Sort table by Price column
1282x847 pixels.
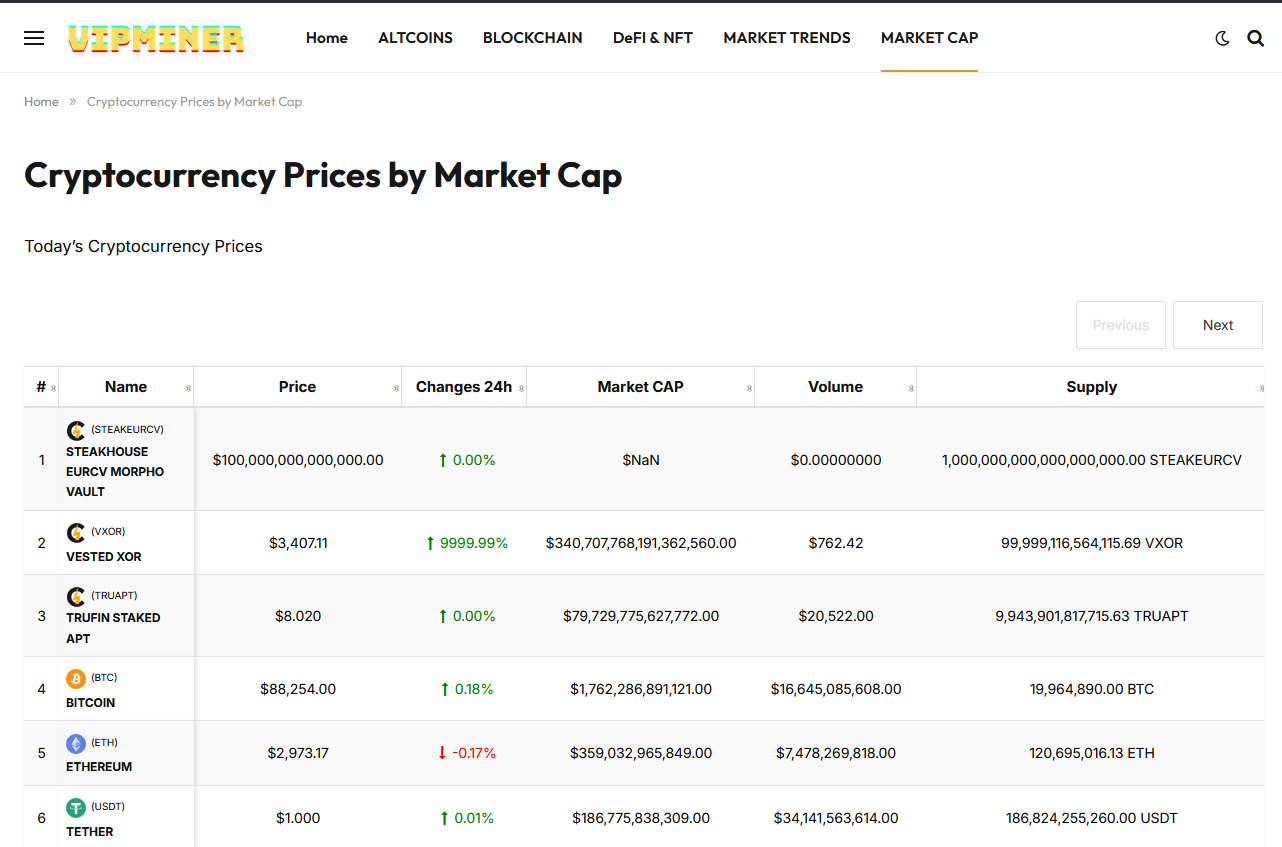297,387
